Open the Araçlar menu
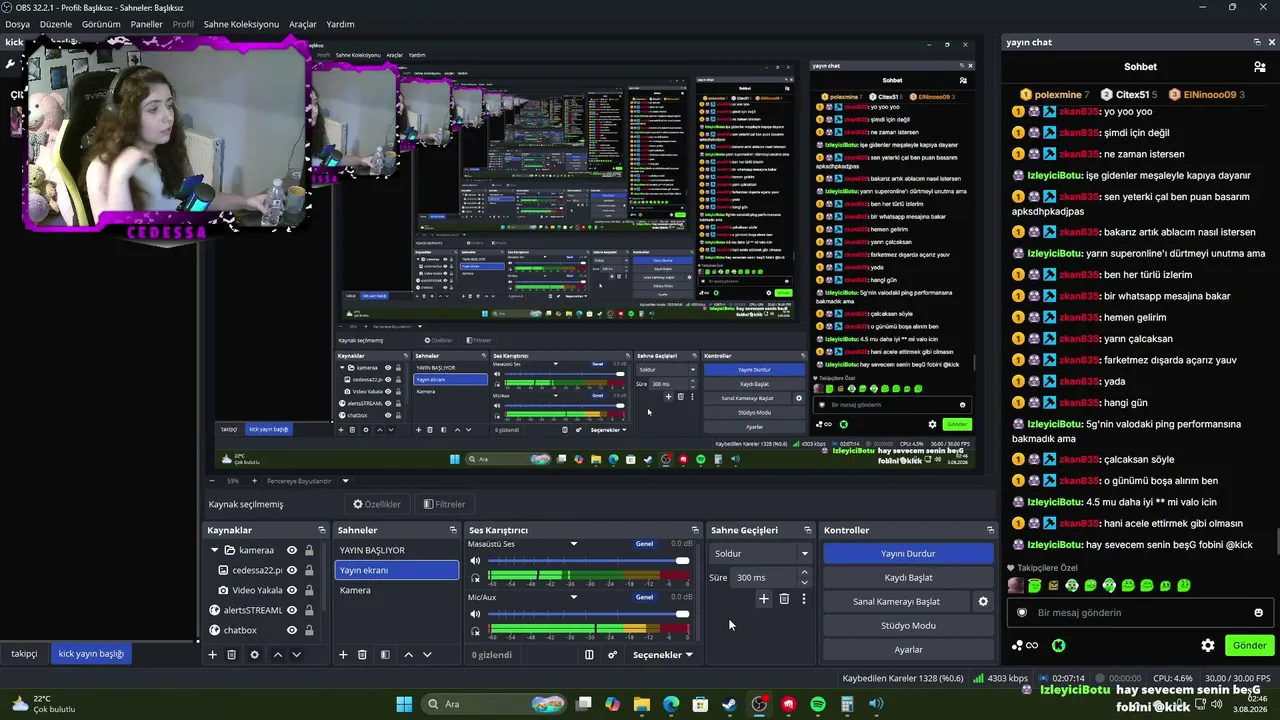This screenshot has width=1280, height=720. point(303,24)
